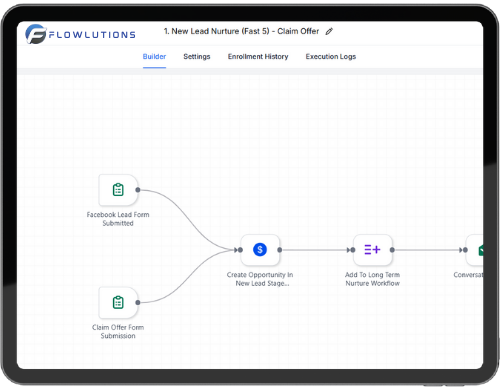Switch to the Settings tab
Screen dimensions: 500x392
(x=197, y=56)
